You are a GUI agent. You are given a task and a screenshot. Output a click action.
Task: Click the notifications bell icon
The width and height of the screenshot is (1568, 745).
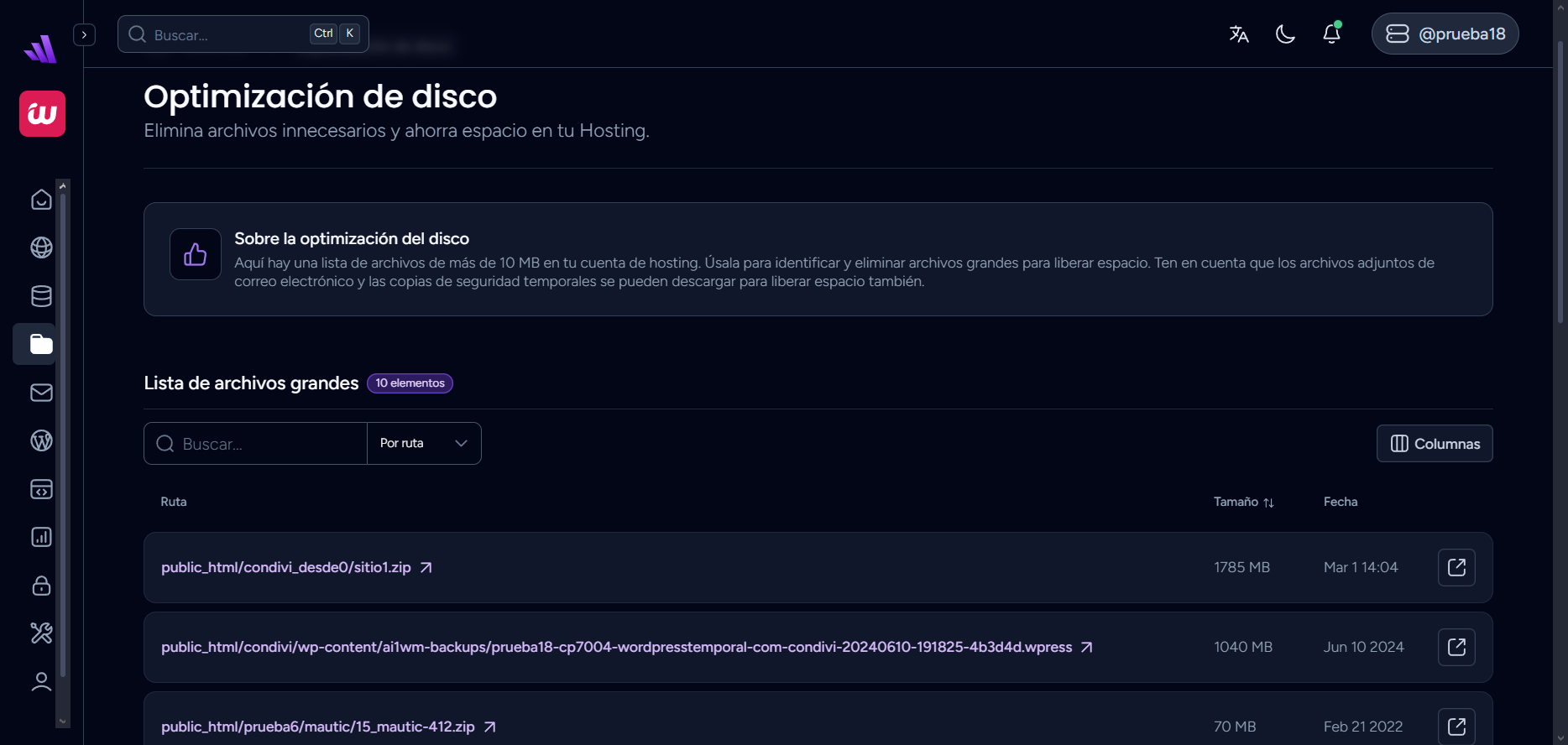click(1331, 34)
